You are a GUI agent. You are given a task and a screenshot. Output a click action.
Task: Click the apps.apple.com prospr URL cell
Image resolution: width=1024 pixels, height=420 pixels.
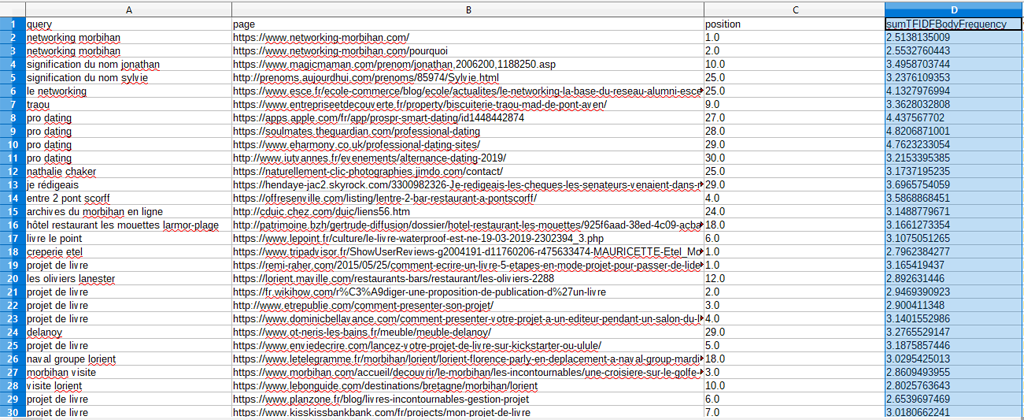pos(468,118)
